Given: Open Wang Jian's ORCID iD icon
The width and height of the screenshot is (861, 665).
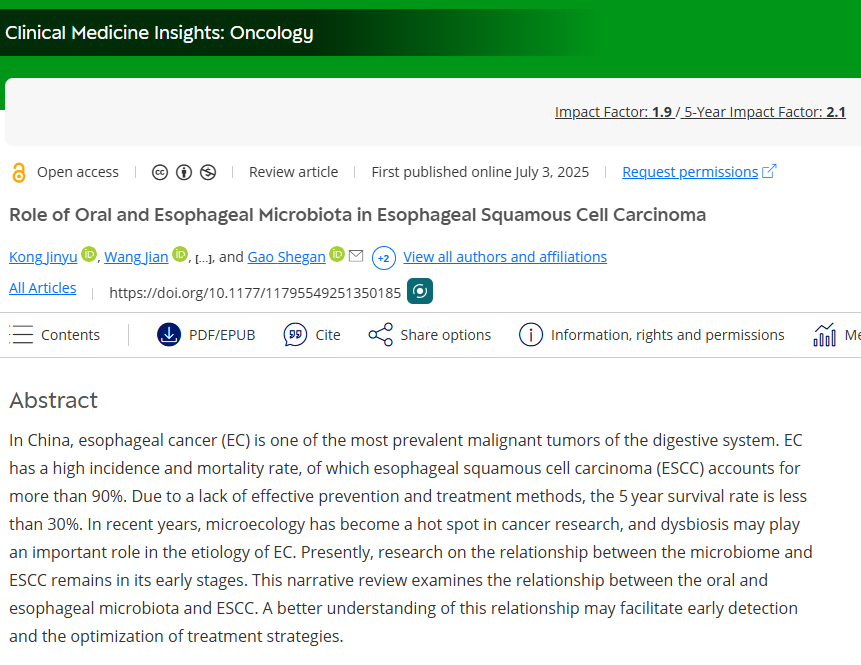Looking at the screenshot, I should pyautogui.click(x=180, y=255).
